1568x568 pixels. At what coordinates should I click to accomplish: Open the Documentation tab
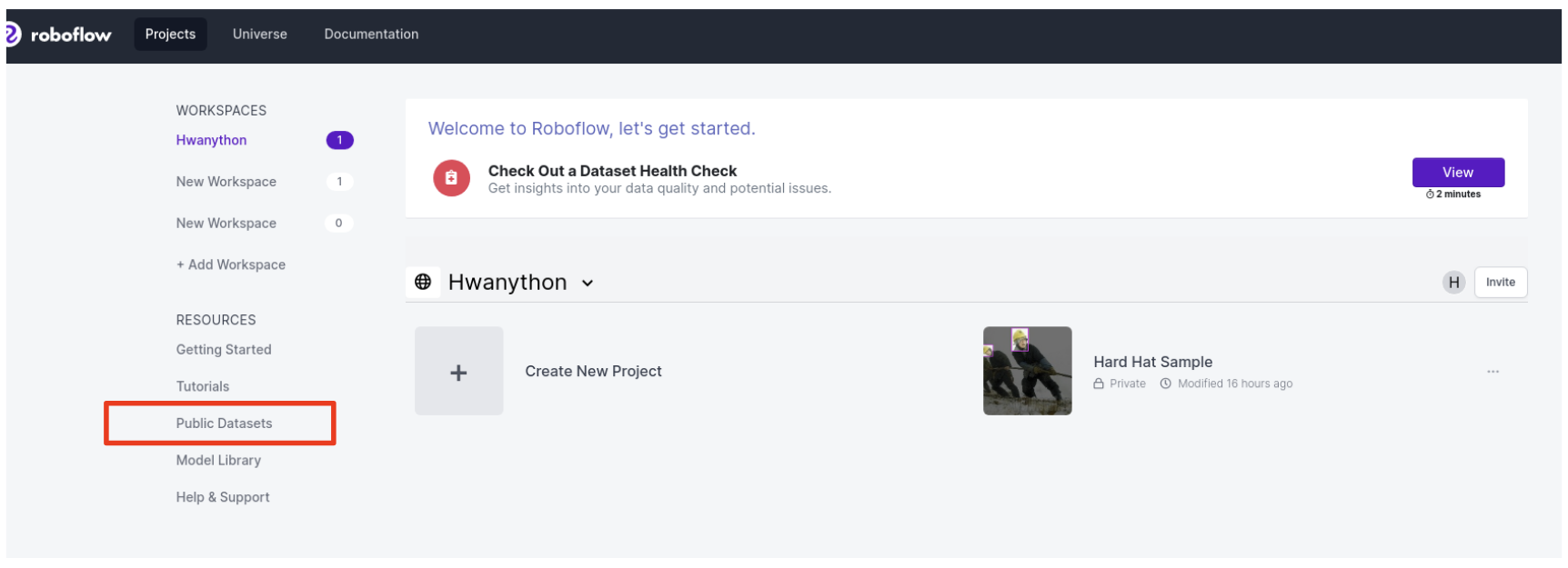371,35
